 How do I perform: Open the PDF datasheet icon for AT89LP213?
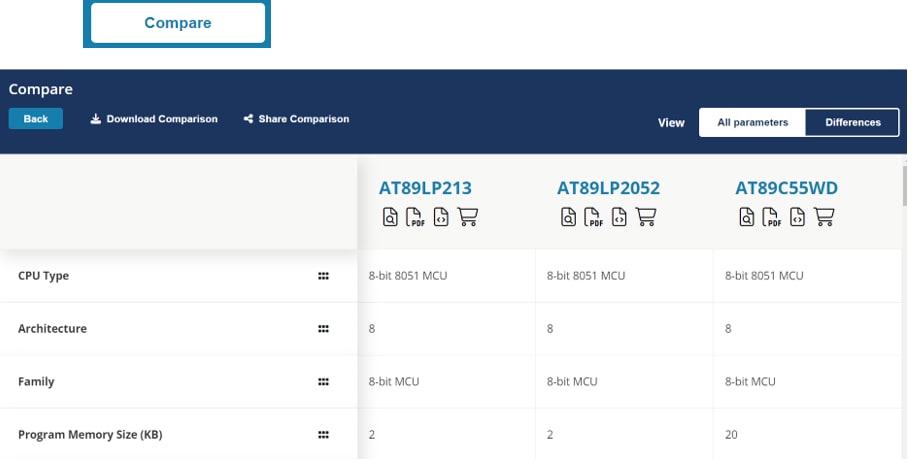(416, 217)
